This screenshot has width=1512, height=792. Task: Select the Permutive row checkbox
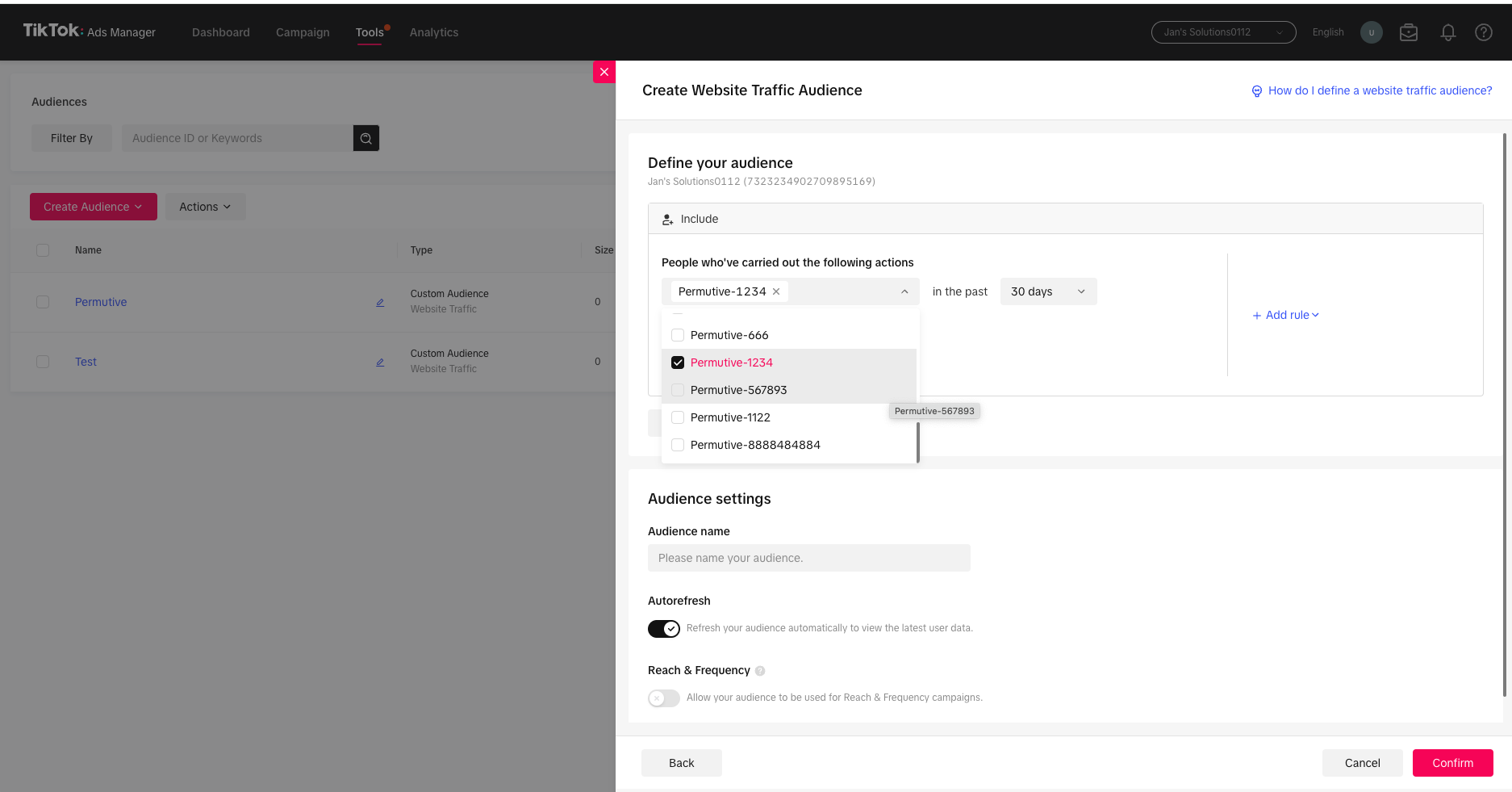[43, 302]
